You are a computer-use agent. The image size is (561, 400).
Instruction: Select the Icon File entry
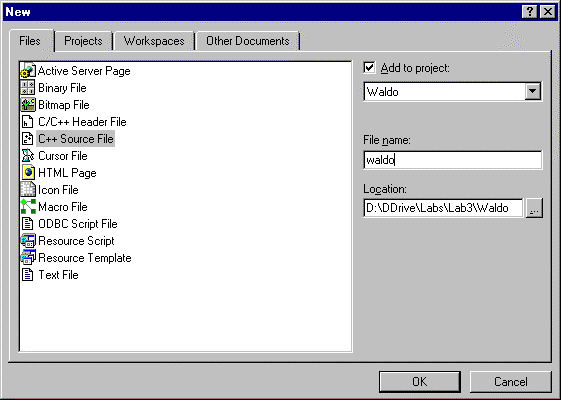(x=50, y=190)
